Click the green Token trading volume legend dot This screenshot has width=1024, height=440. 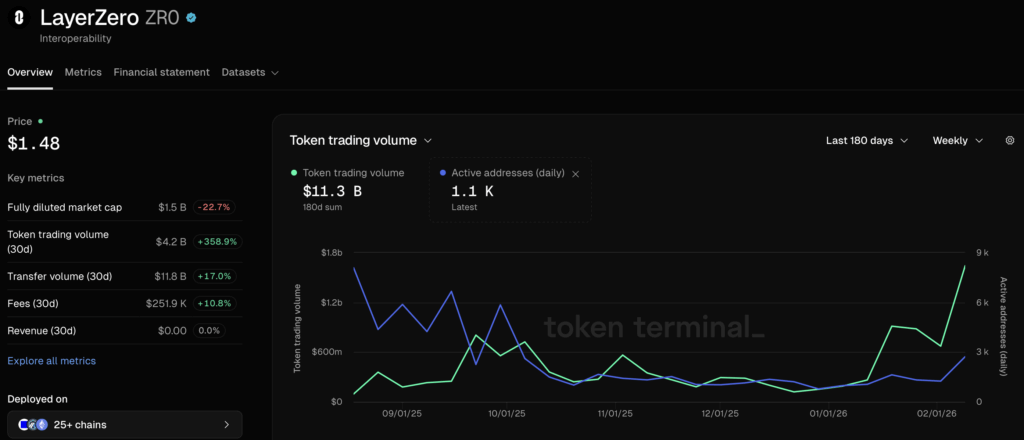tap(294, 173)
